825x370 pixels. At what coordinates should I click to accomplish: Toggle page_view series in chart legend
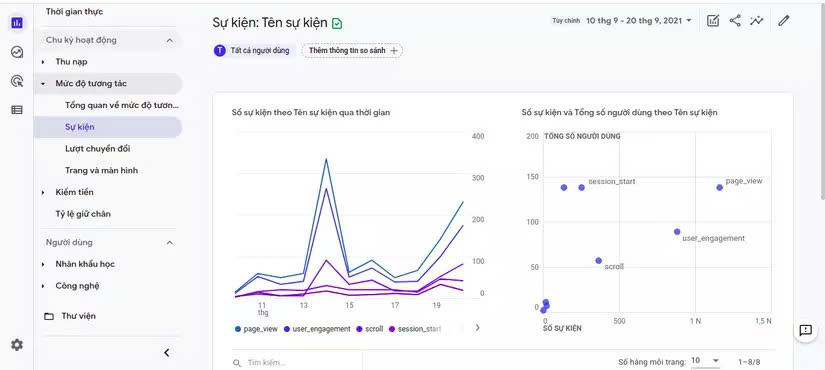256,329
